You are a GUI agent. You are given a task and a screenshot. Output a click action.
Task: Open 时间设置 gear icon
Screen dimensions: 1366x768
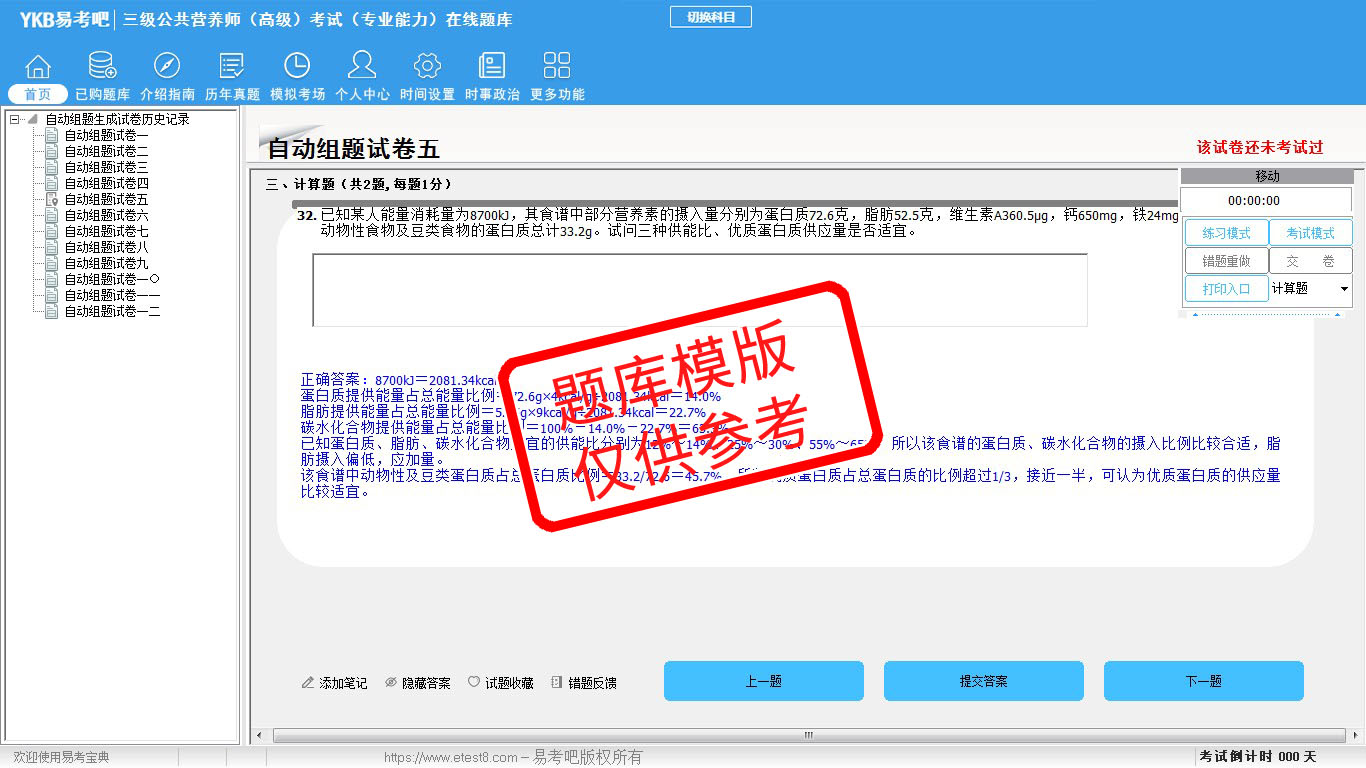[427, 67]
